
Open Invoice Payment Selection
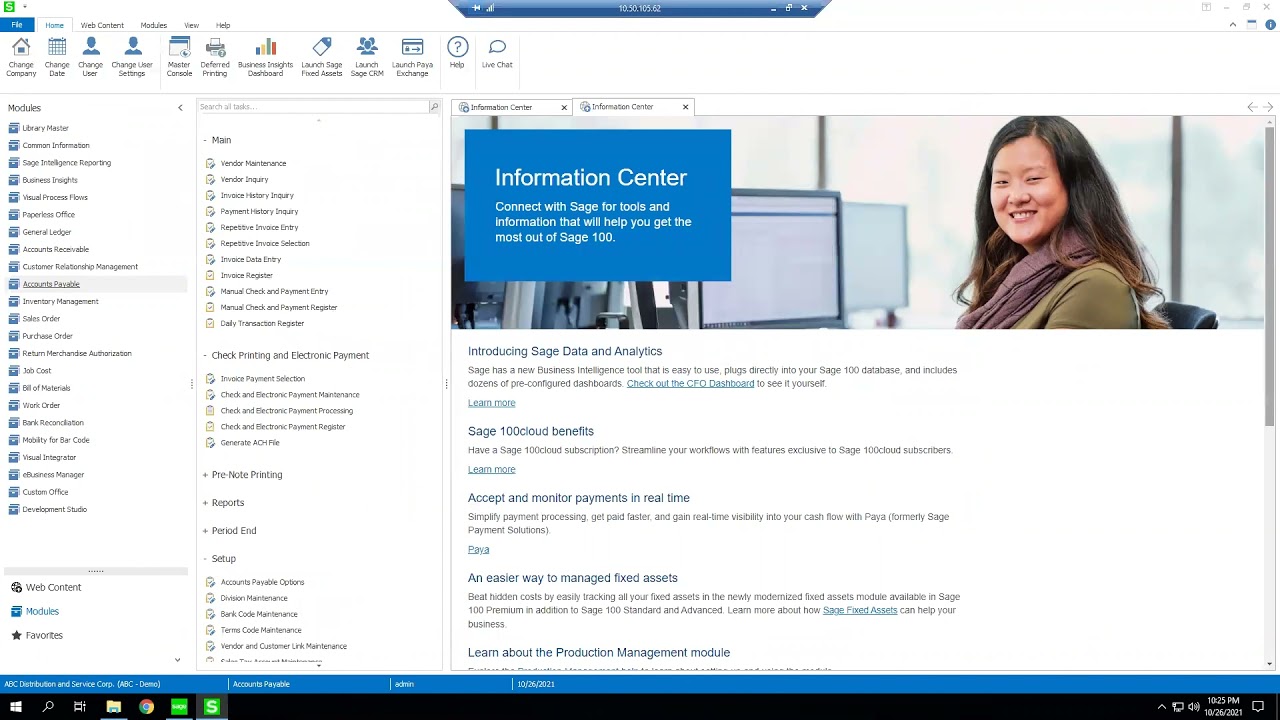coord(262,379)
